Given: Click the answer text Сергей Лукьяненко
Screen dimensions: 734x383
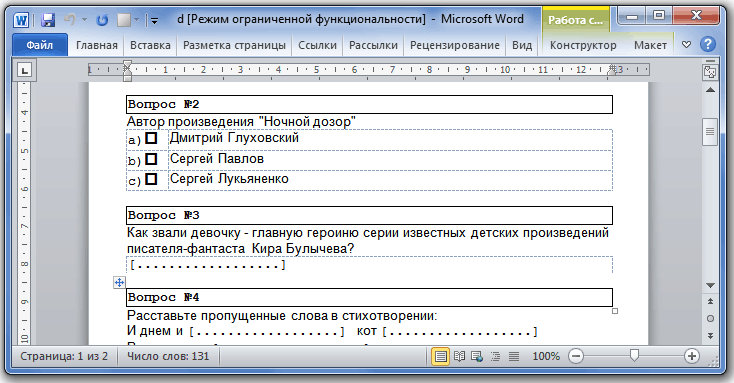Looking at the screenshot, I should [229, 179].
